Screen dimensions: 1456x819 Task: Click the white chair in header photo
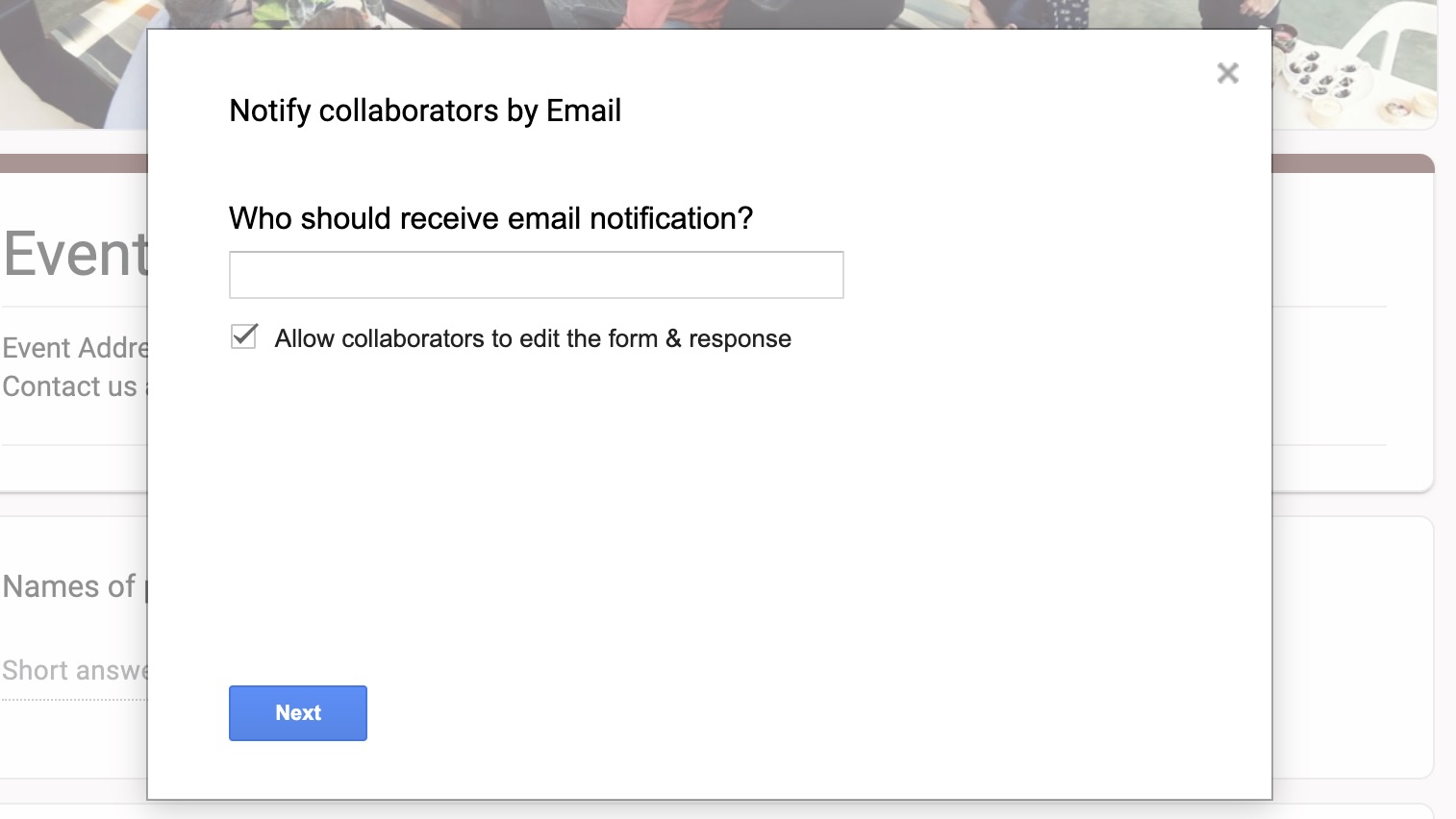(1390, 48)
